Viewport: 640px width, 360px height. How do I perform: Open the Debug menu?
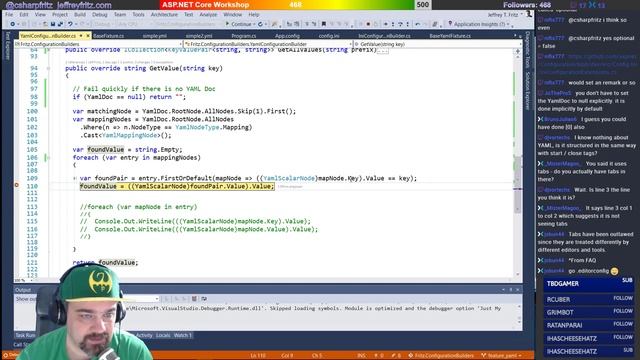[100, 15]
